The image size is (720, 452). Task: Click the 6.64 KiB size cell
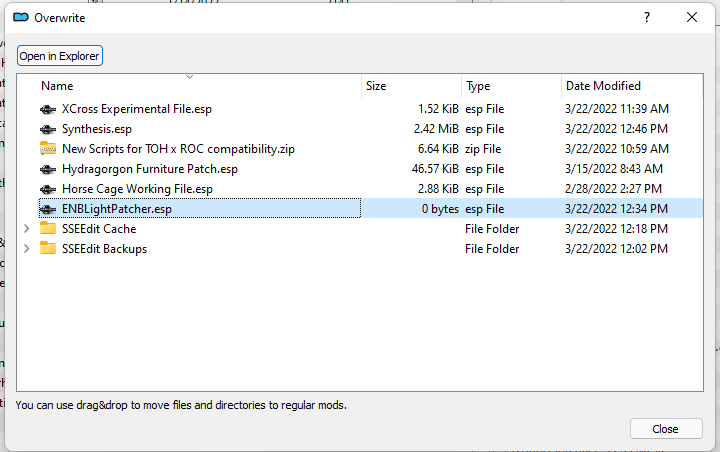click(438, 149)
